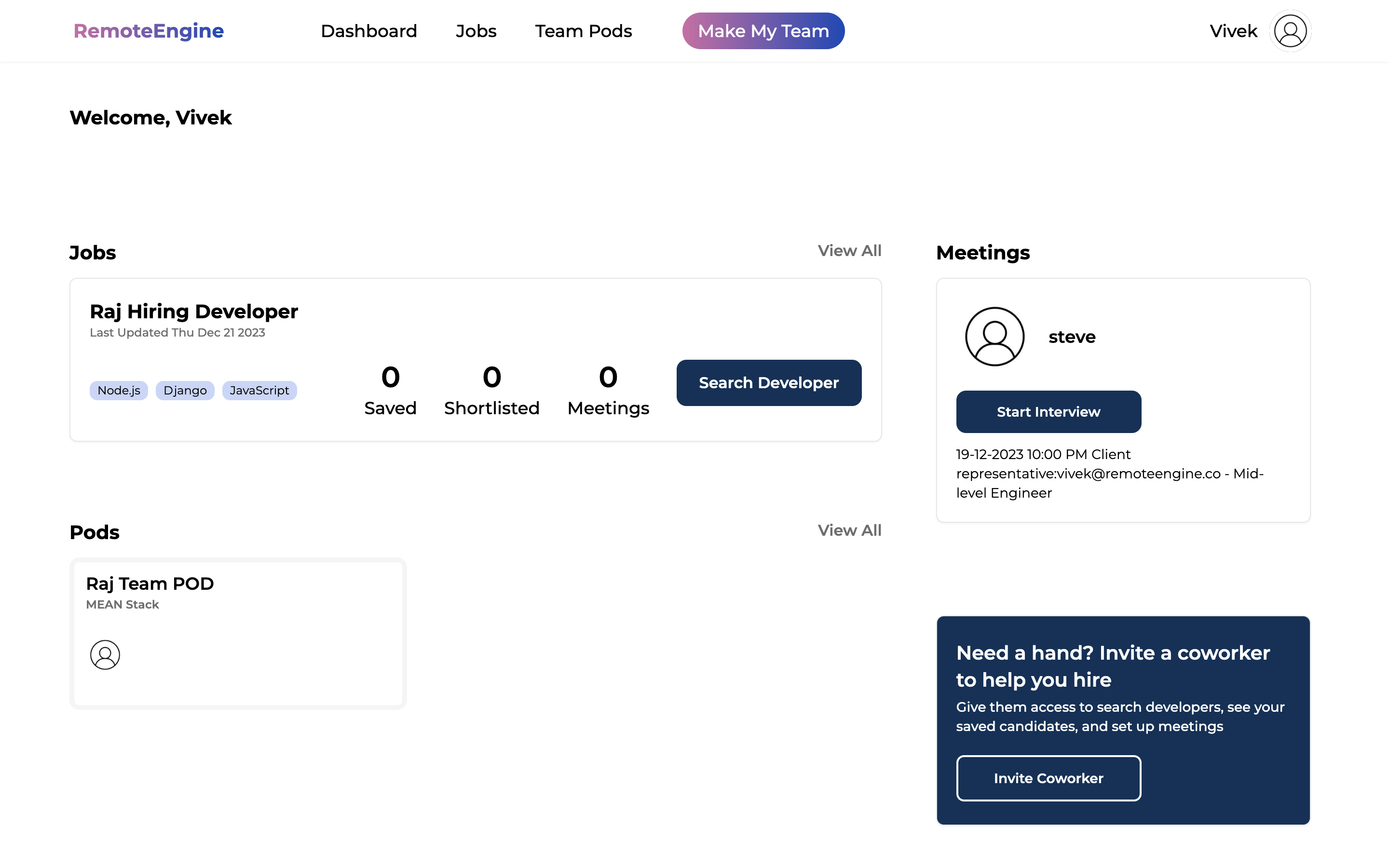1389x868 pixels.
Task: View All pods link
Action: (x=849, y=530)
